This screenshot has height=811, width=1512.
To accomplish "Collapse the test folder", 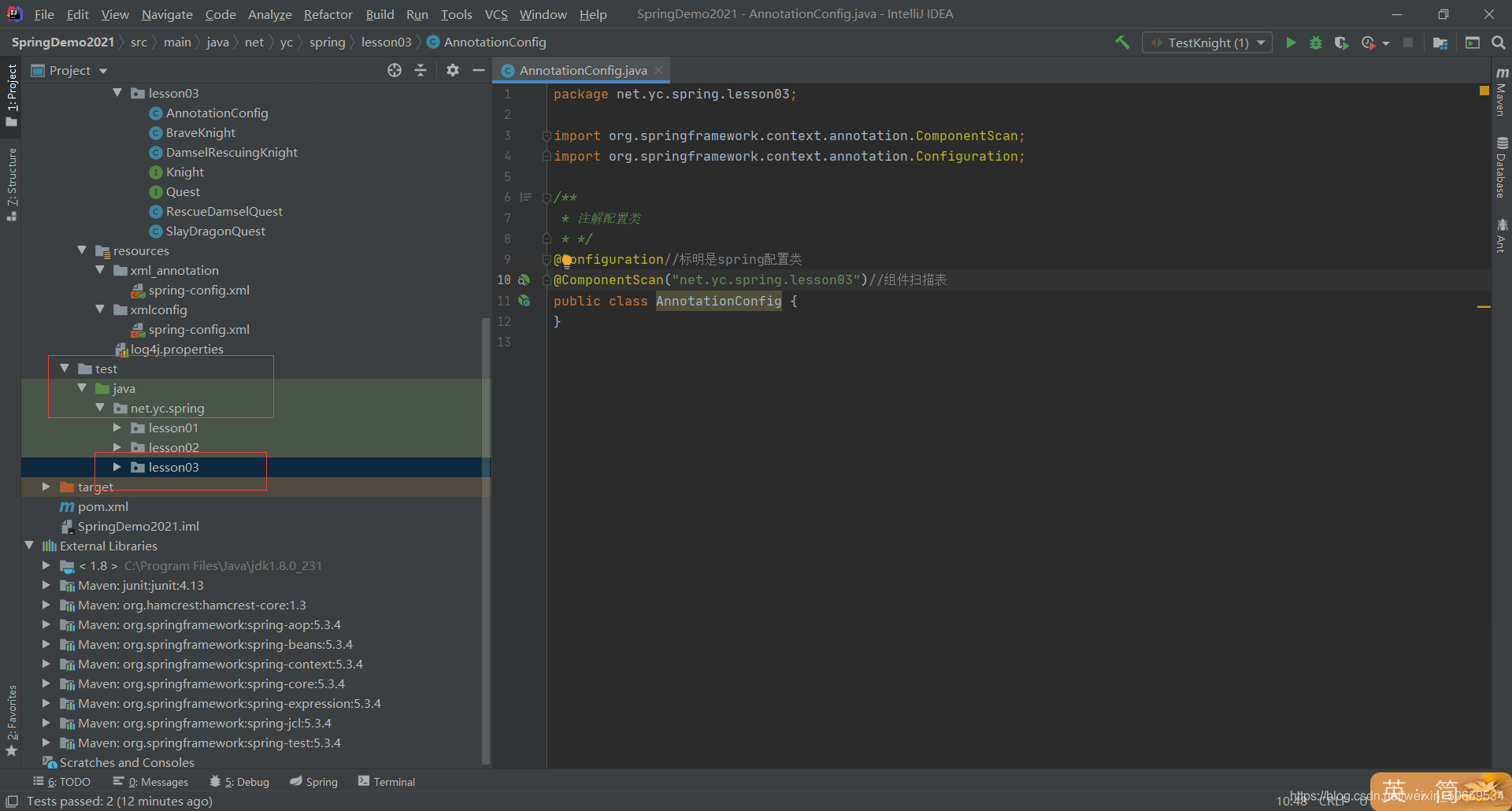I will [65, 368].
